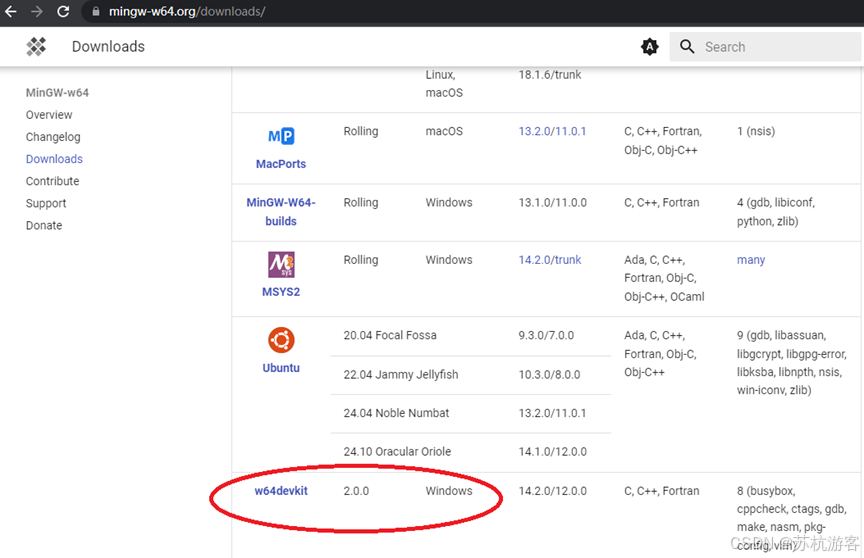Click the '2.0.0' w64devkit version text
Screen dimensions: 864x558
click(357, 491)
